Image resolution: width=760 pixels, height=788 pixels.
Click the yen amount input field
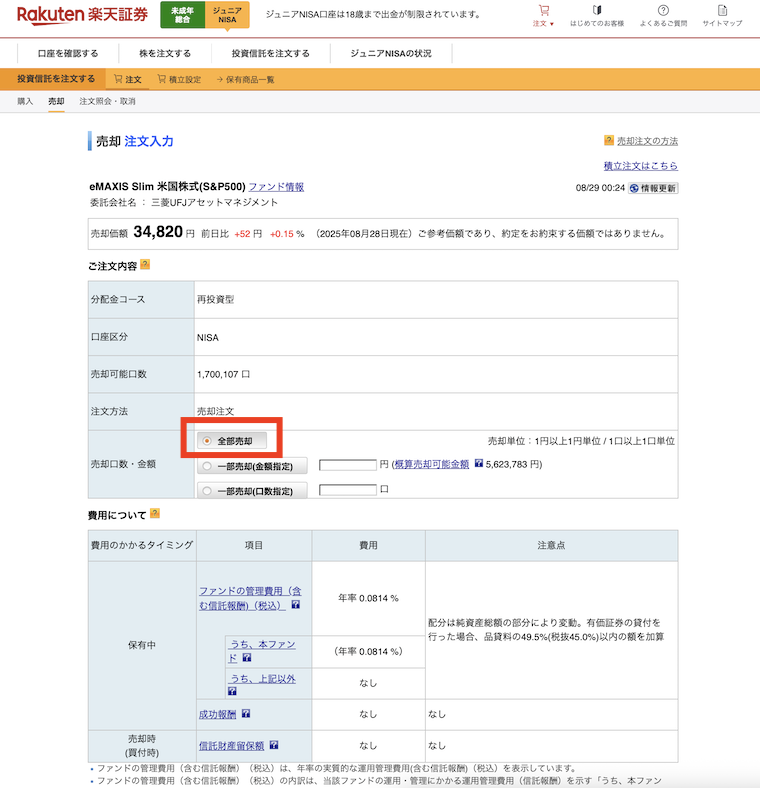[347, 464]
